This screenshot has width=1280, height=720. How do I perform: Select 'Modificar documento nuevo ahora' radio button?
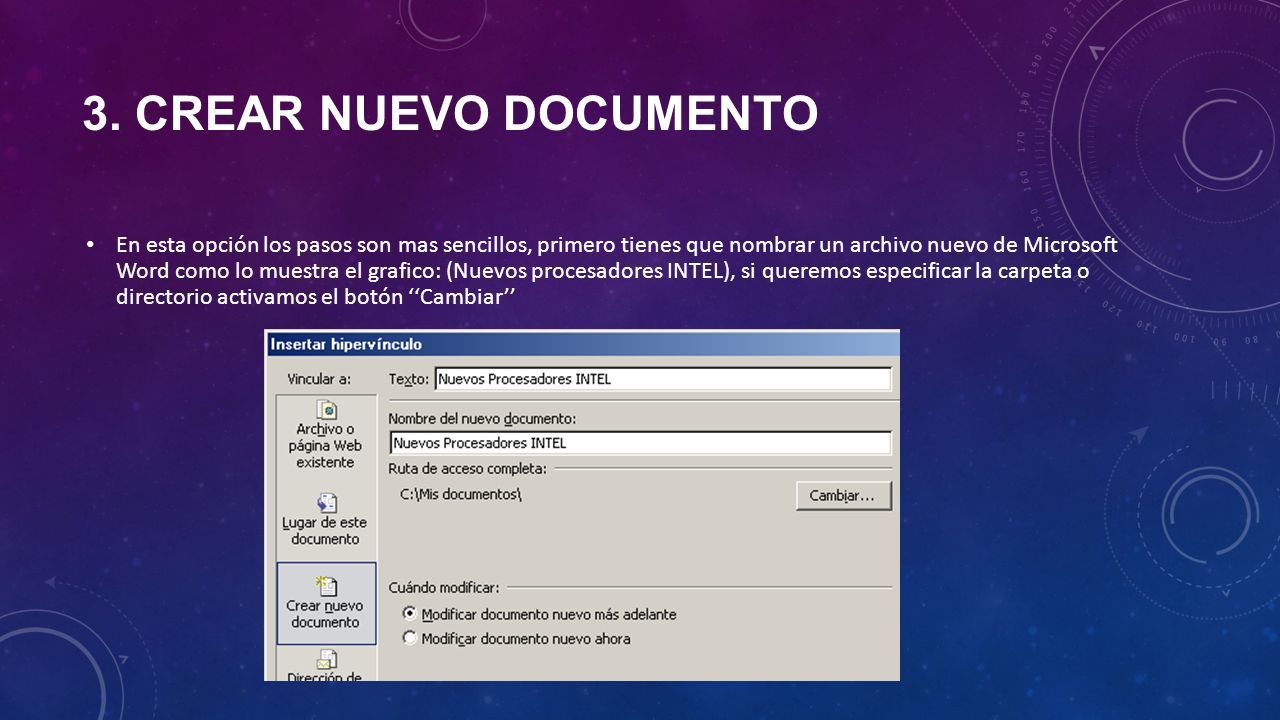pyautogui.click(x=409, y=637)
